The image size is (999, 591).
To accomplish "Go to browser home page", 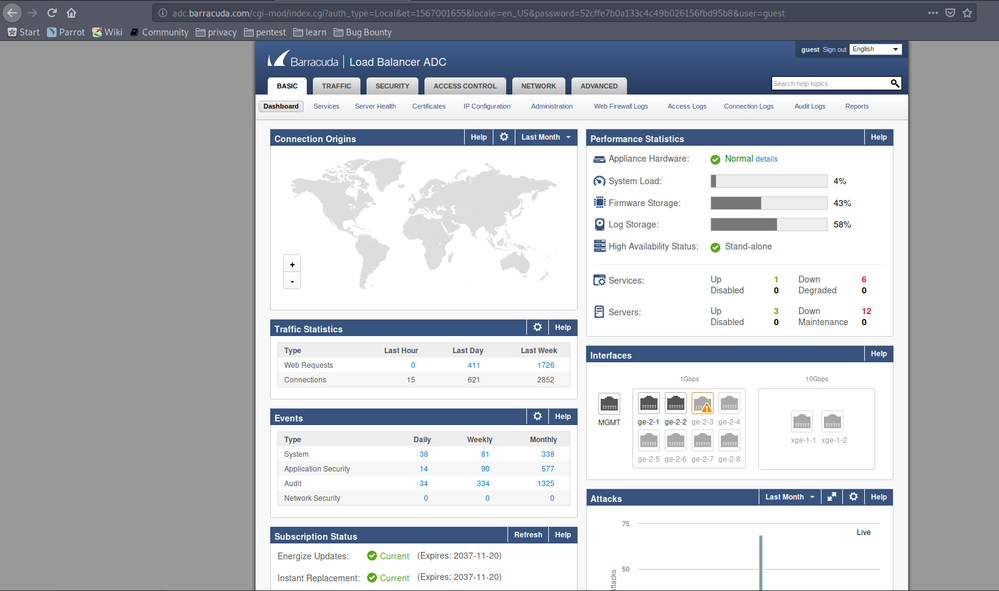I will point(71,13).
